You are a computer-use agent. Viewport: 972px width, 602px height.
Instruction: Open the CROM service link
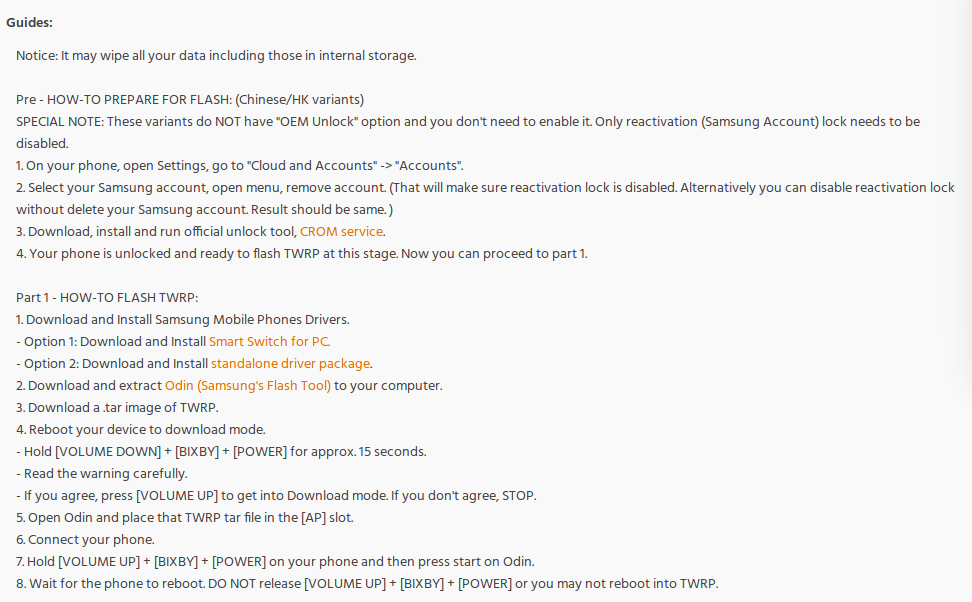coord(341,231)
